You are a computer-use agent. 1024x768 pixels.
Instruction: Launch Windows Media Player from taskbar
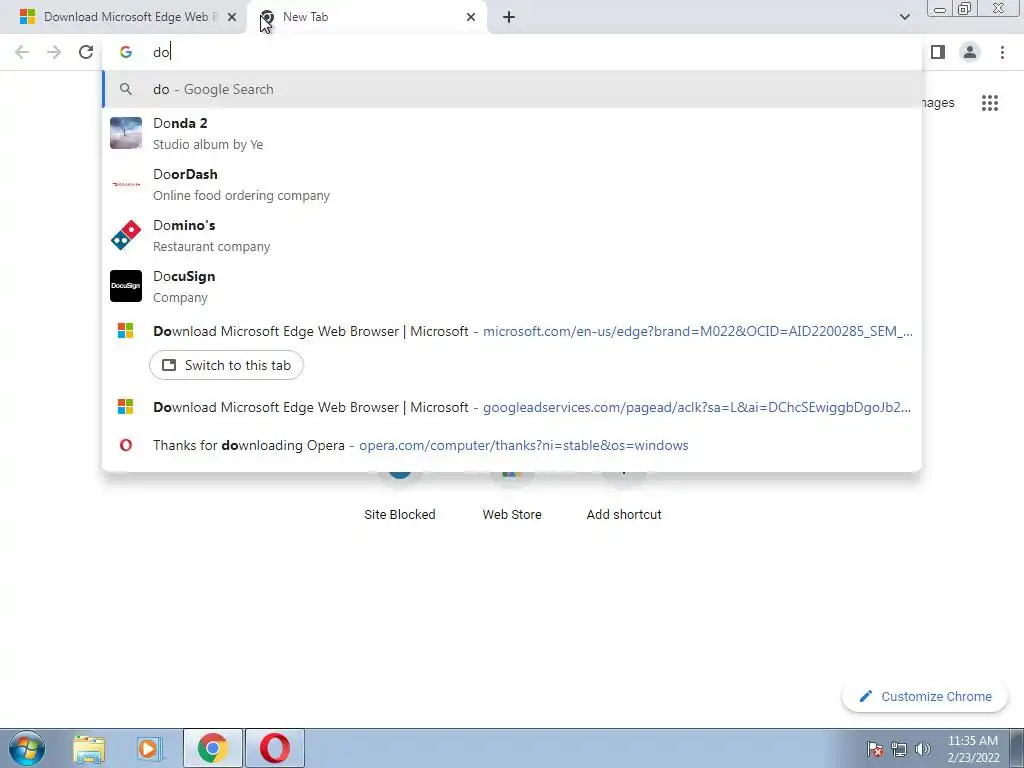pos(150,748)
